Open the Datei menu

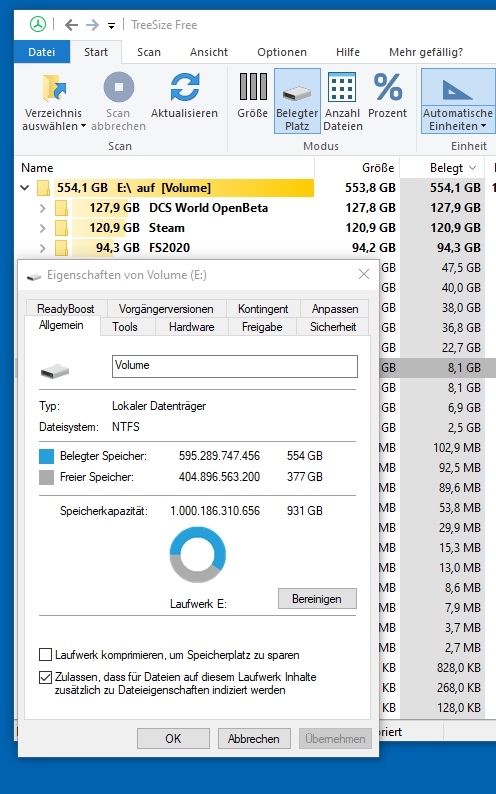tap(42, 52)
